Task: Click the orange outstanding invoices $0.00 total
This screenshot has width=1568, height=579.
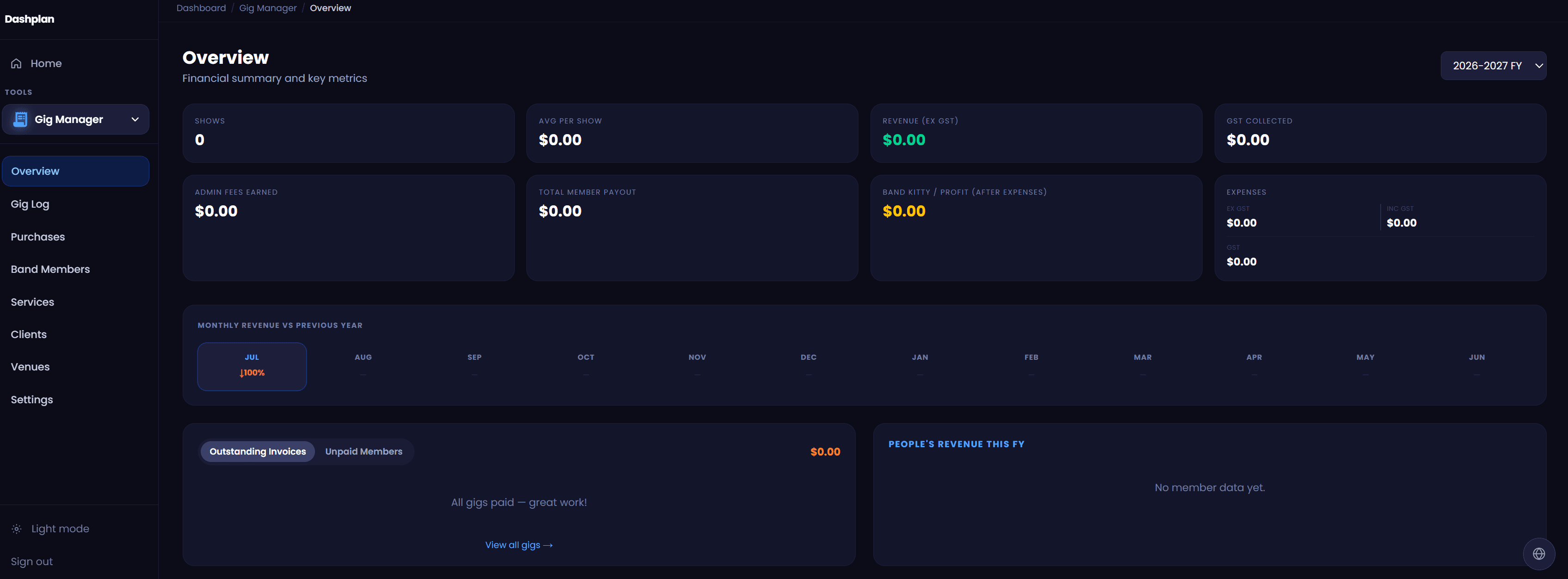Action: click(825, 452)
